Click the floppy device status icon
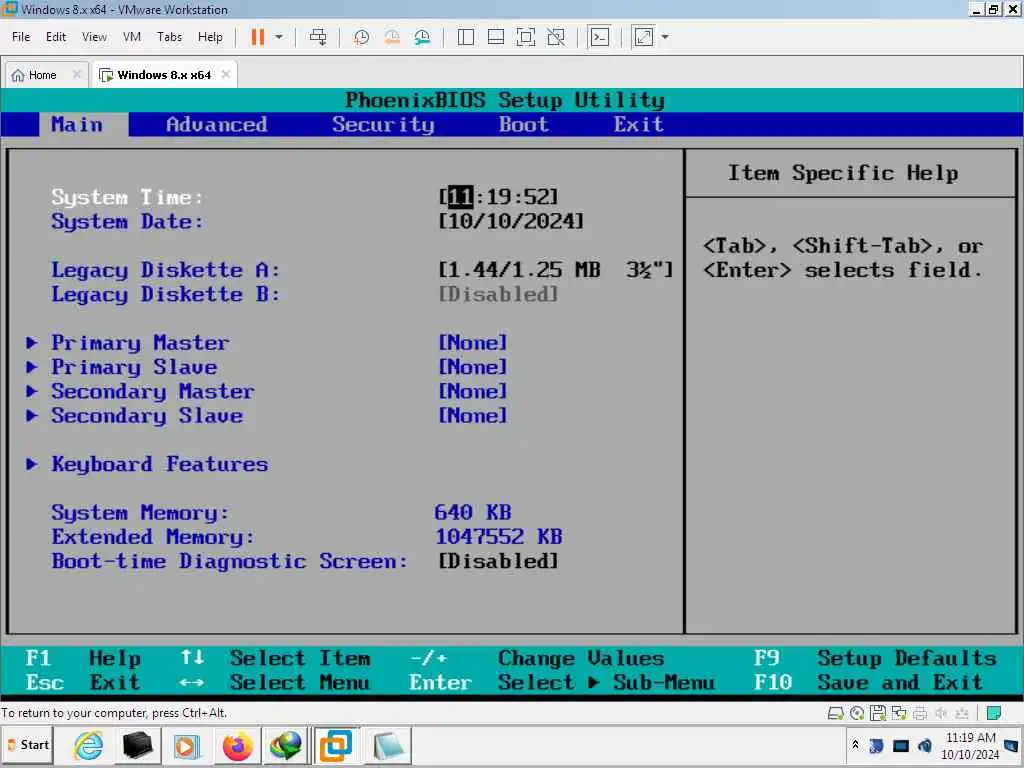 878,713
